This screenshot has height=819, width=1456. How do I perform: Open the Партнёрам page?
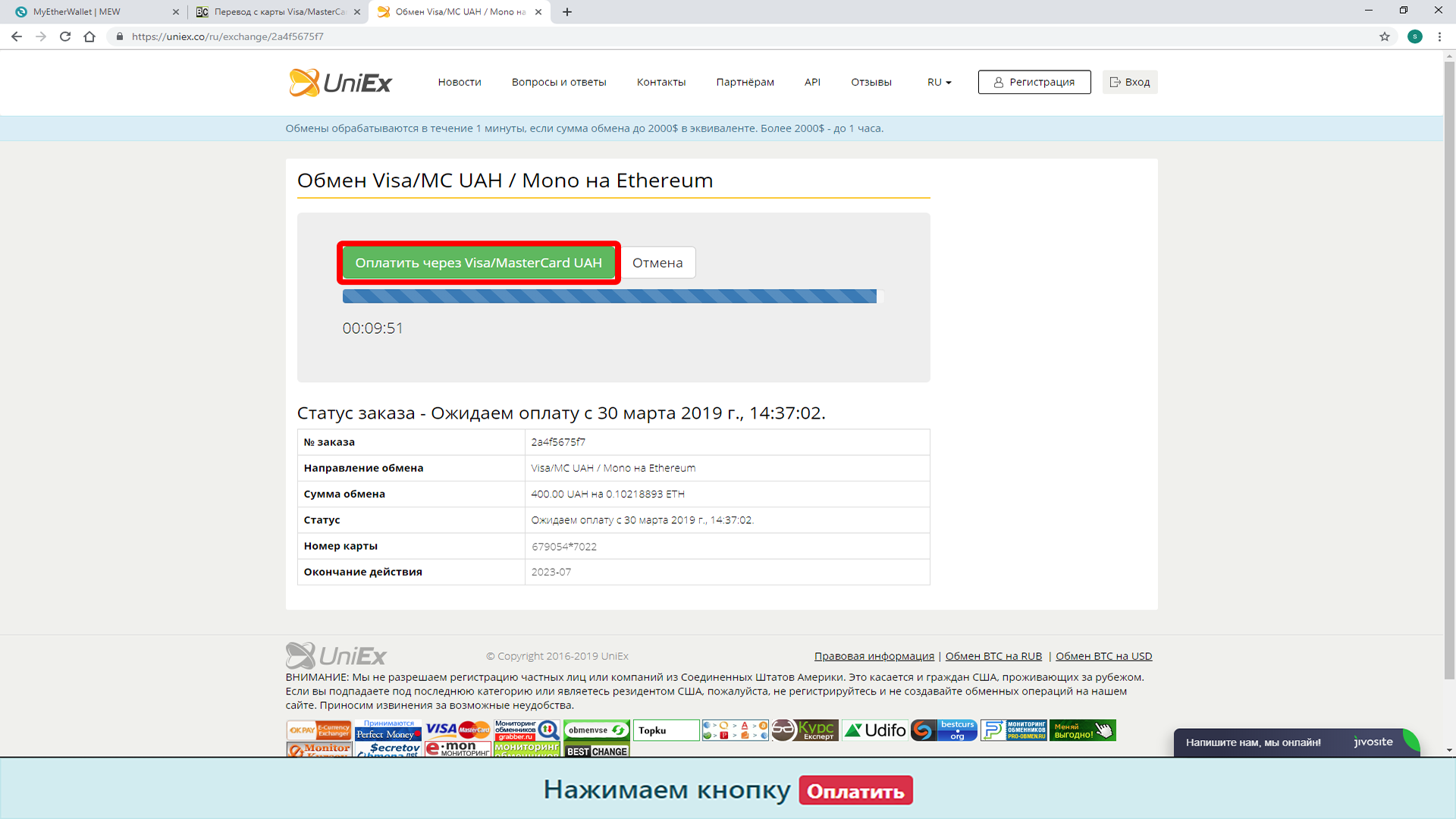[745, 82]
